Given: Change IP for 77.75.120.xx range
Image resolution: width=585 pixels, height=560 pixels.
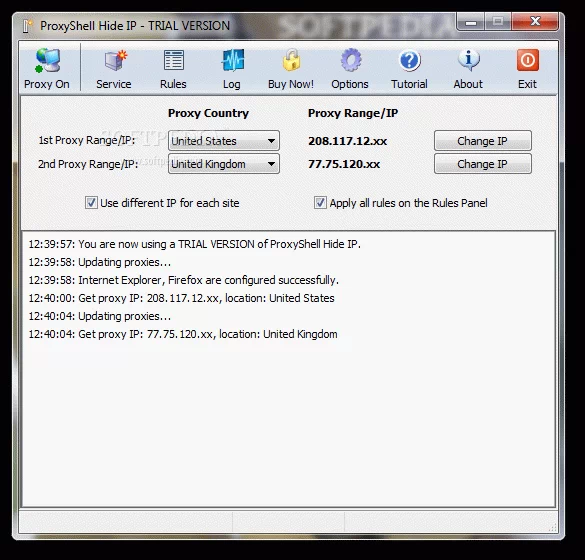Looking at the screenshot, I should click(x=483, y=164).
